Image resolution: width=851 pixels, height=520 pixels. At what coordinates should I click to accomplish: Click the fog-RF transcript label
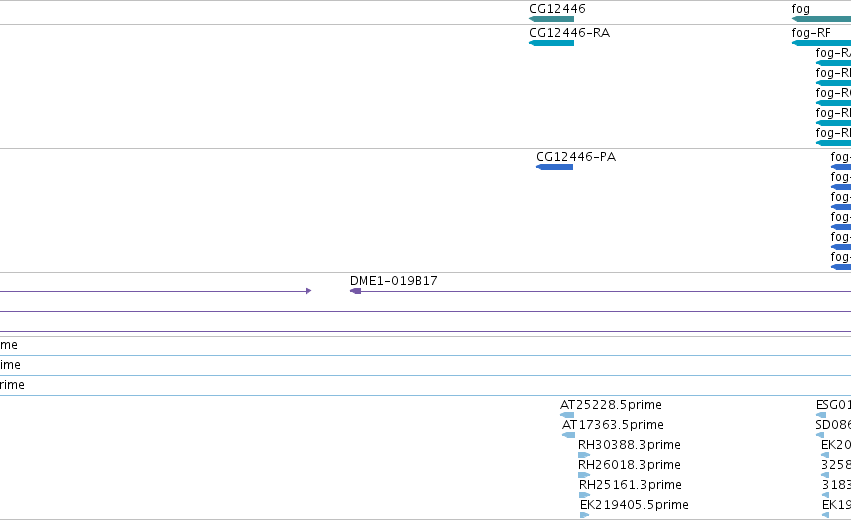811,33
